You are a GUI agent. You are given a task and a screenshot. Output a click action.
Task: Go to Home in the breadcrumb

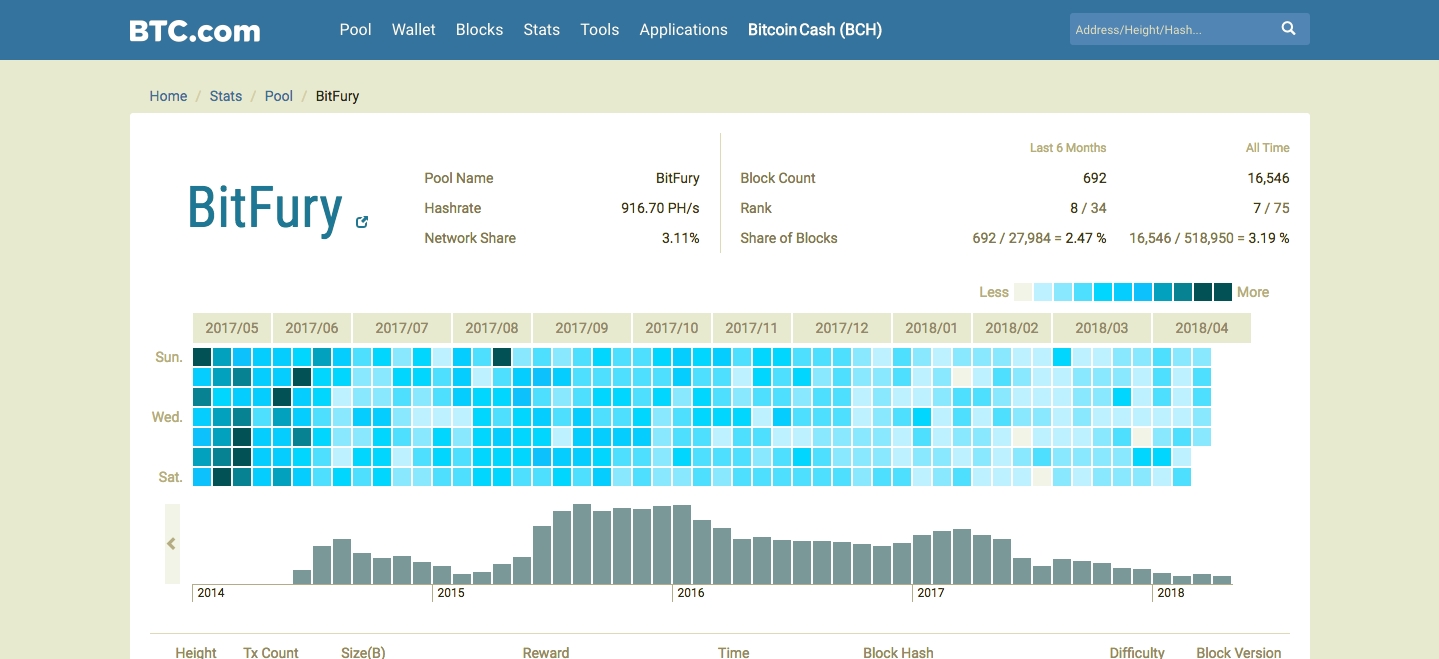(168, 96)
